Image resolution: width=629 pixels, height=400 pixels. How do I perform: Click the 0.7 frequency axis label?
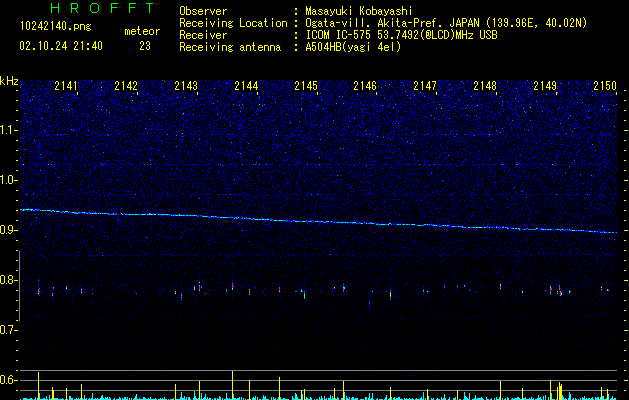coord(8,330)
